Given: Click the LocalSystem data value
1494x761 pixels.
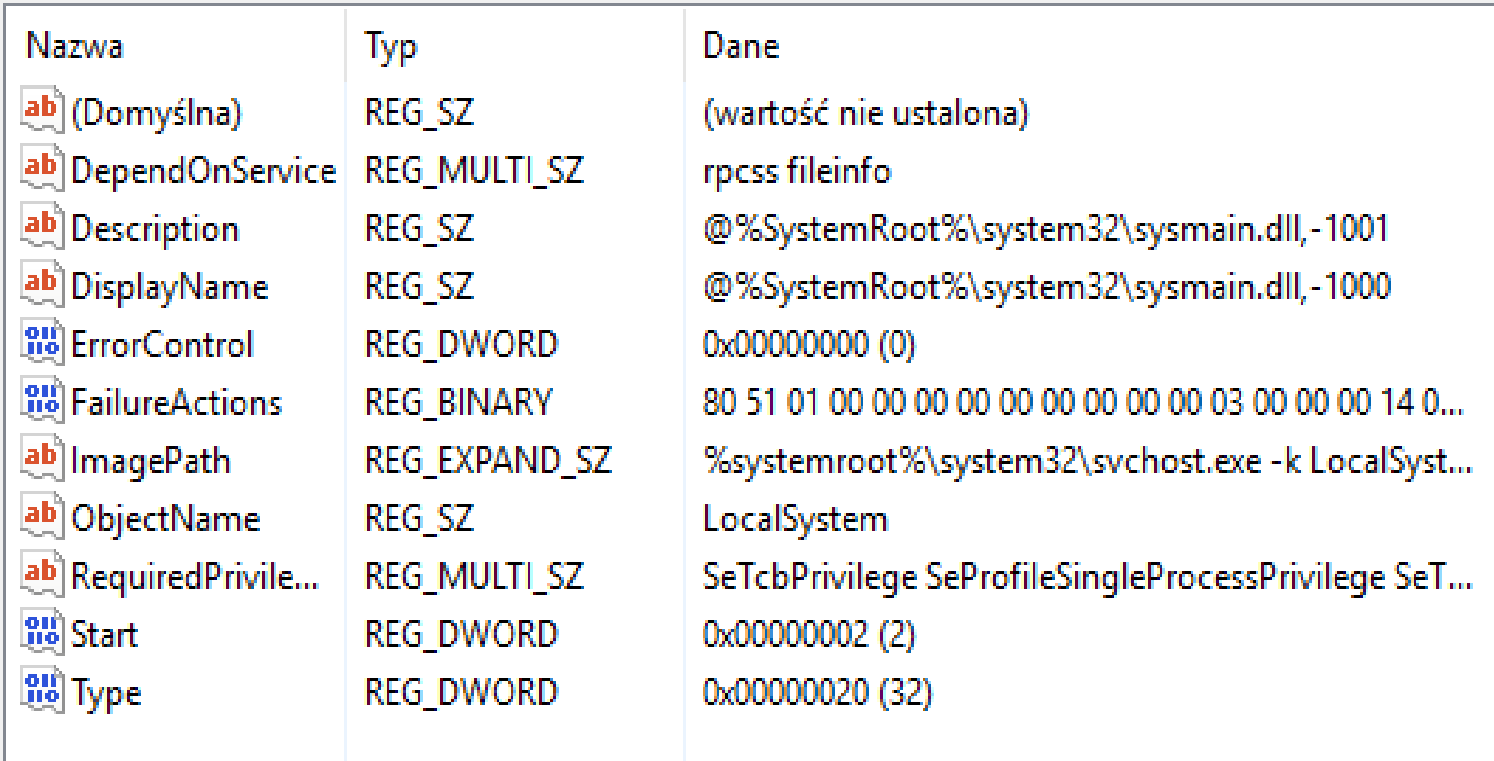Looking at the screenshot, I should pos(795,519).
